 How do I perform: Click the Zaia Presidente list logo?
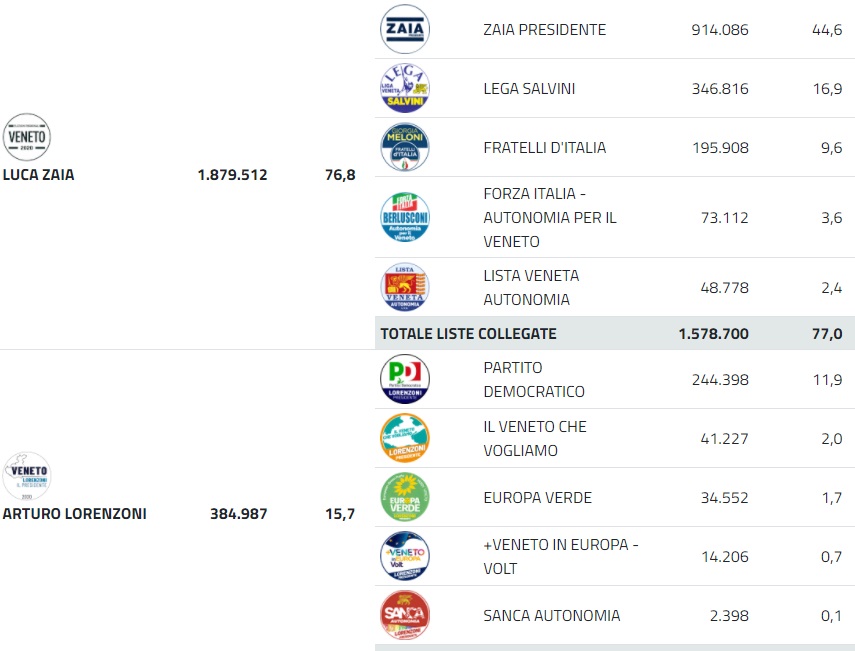point(405,29)
